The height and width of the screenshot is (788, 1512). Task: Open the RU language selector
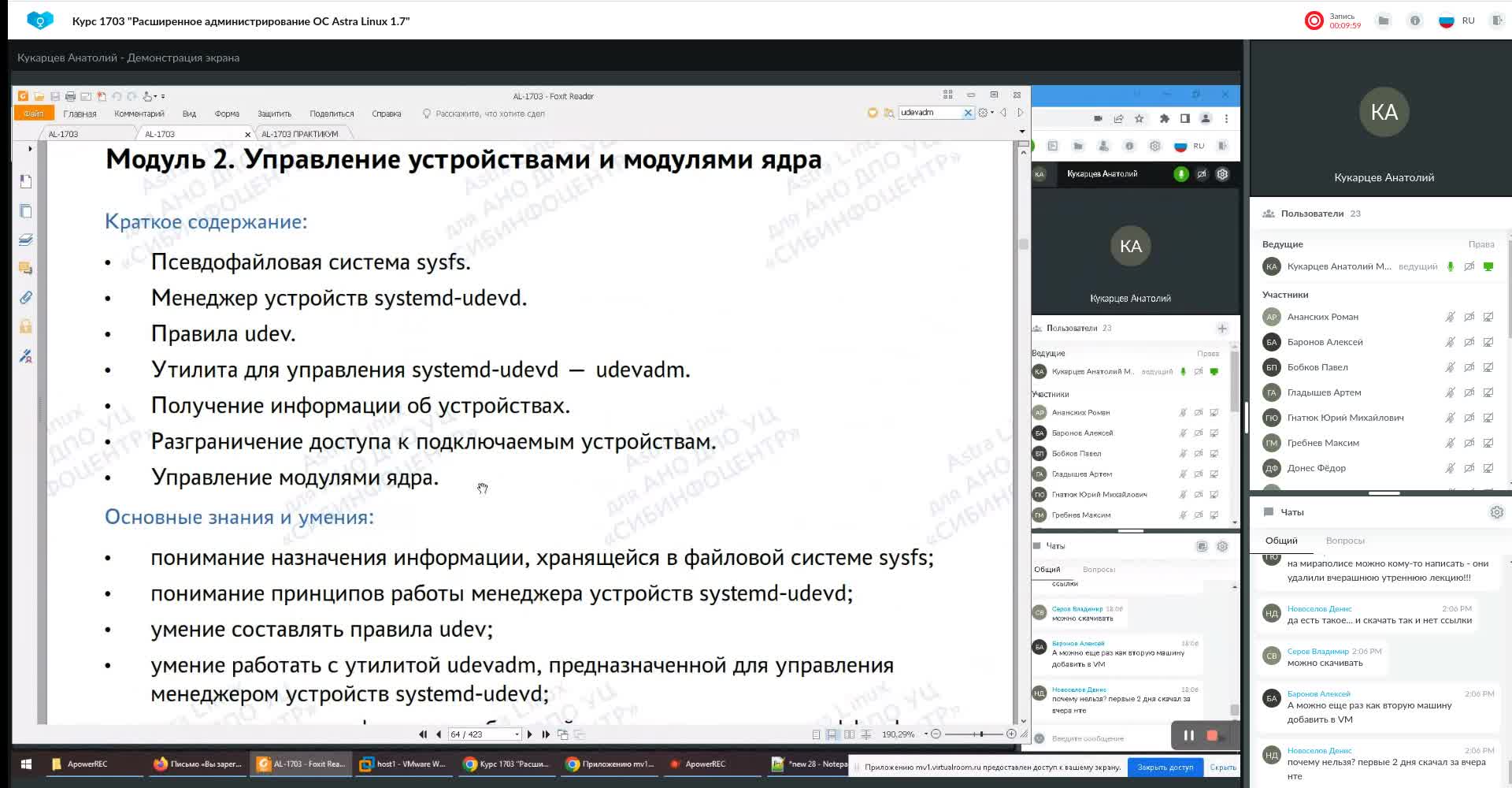point(1457,21)
